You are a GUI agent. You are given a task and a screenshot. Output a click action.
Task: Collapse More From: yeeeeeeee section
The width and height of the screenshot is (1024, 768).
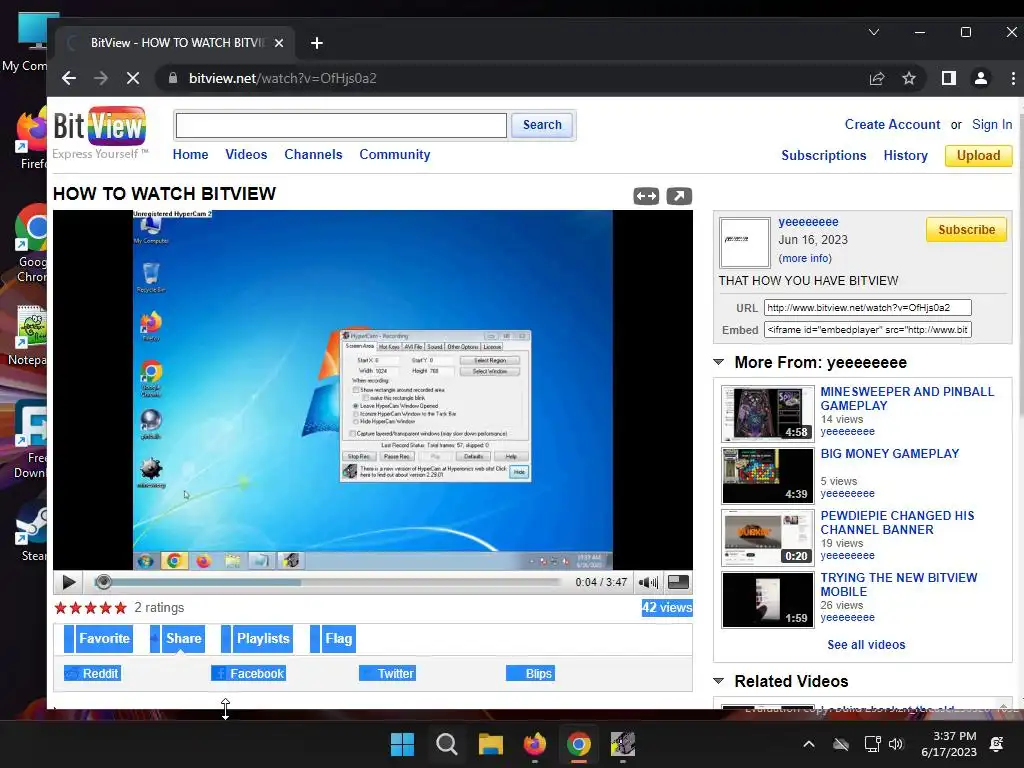718,362
